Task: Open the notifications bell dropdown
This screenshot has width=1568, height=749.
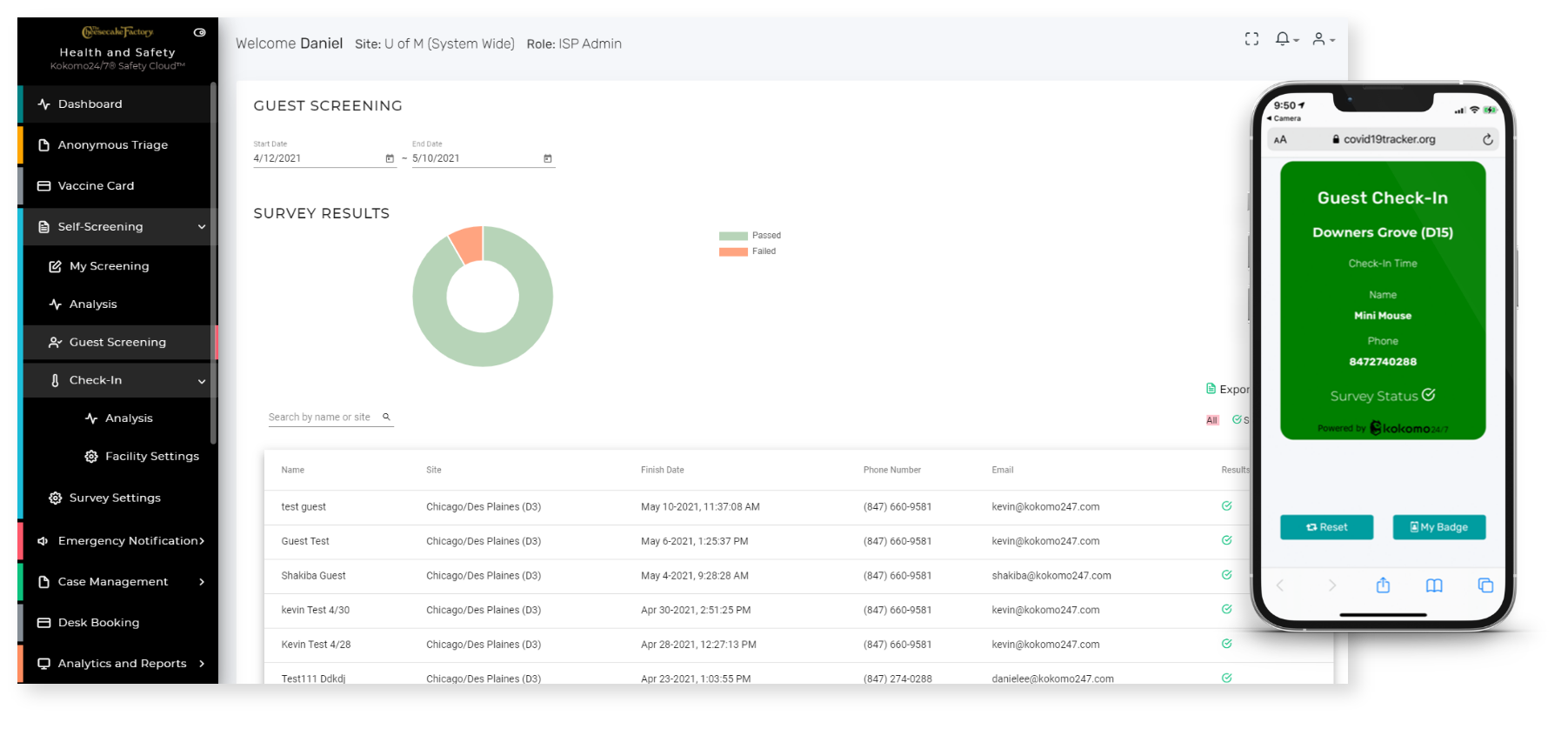Action: (1286, 39)
